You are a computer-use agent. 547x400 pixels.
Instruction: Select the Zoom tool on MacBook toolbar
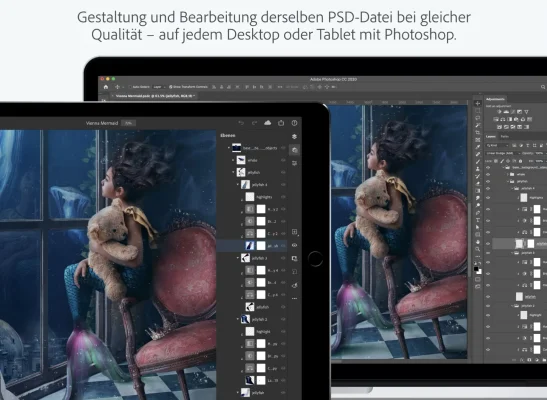[478, 249]
